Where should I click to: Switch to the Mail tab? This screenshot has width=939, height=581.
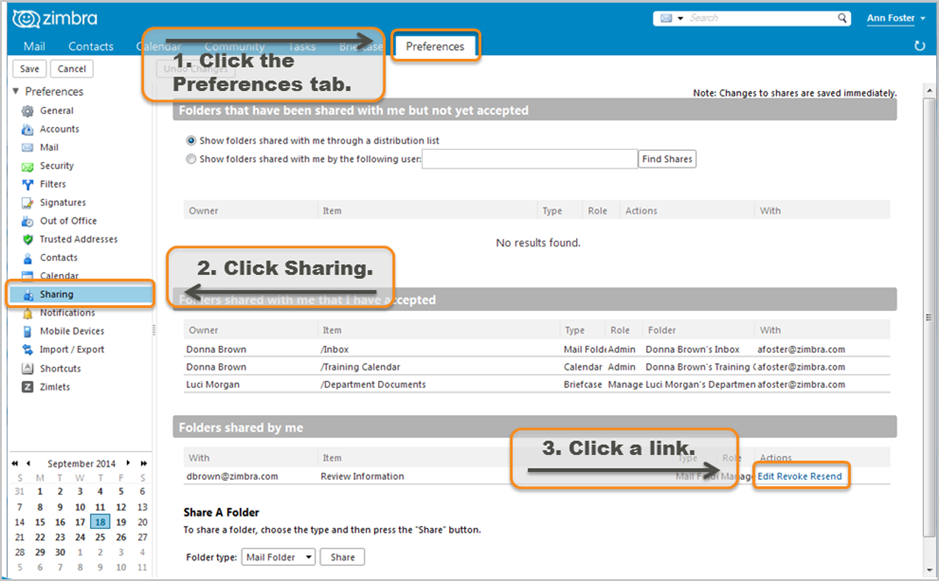(x=34, y=46)
